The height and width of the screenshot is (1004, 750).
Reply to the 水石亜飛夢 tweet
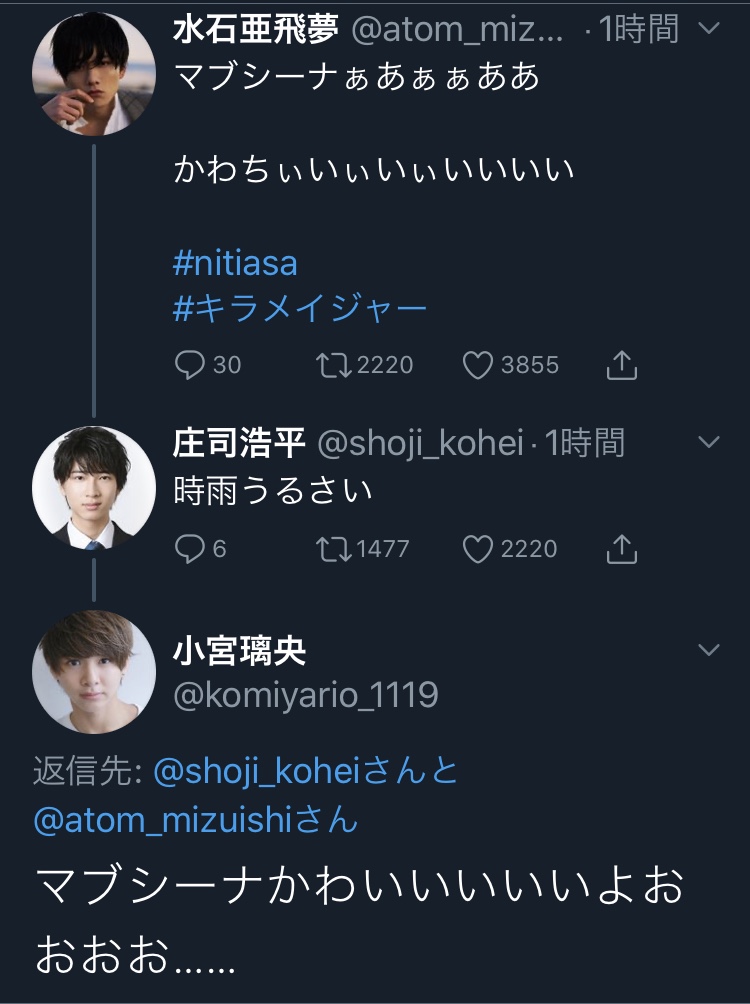(190, 365)
